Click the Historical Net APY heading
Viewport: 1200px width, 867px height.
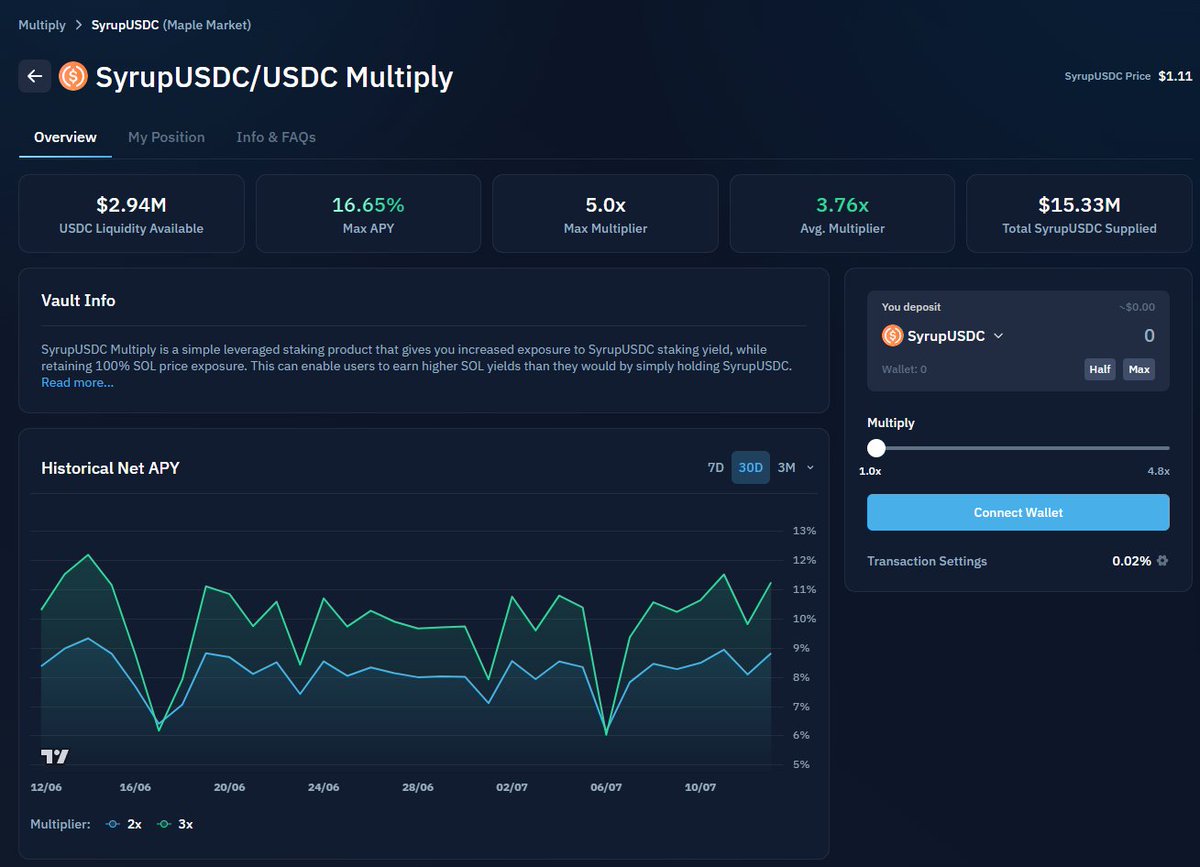(110, 468)
